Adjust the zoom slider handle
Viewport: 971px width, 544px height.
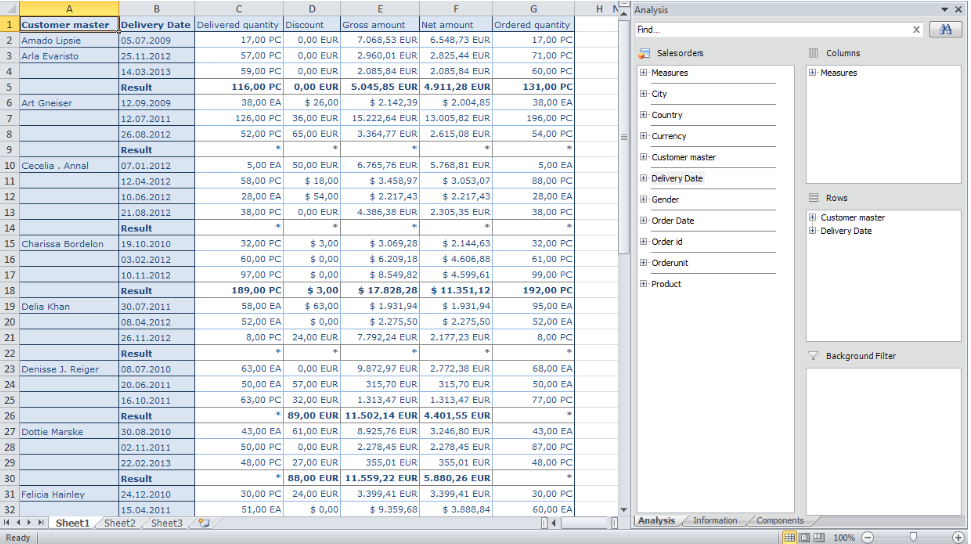click(x=913, y=537)
